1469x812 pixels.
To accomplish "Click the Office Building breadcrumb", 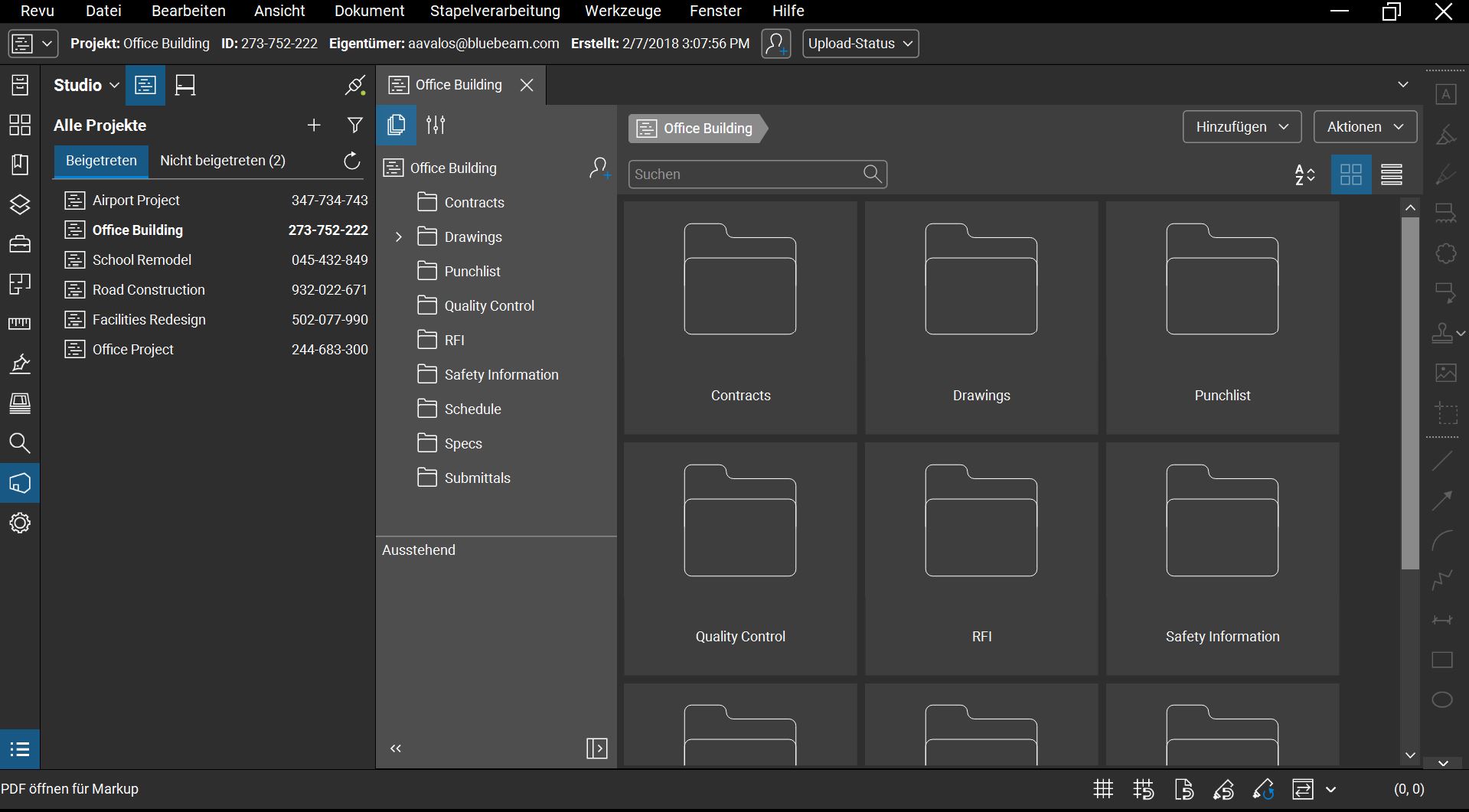I will 698,129.
